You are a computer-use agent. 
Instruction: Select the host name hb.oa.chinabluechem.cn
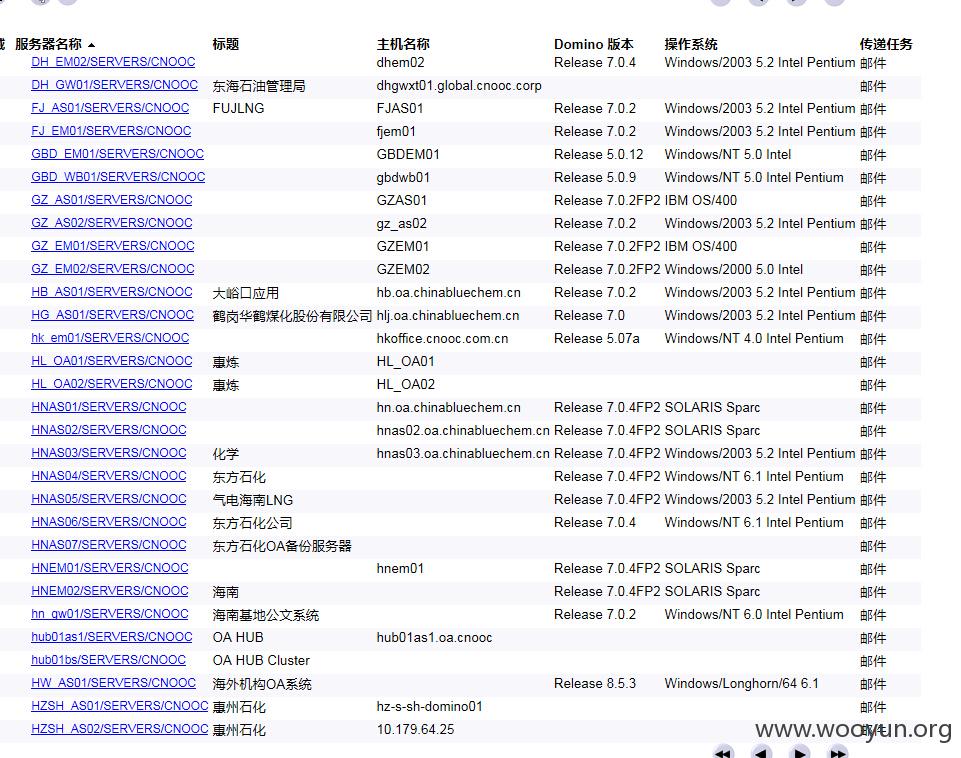pos(449,292)
